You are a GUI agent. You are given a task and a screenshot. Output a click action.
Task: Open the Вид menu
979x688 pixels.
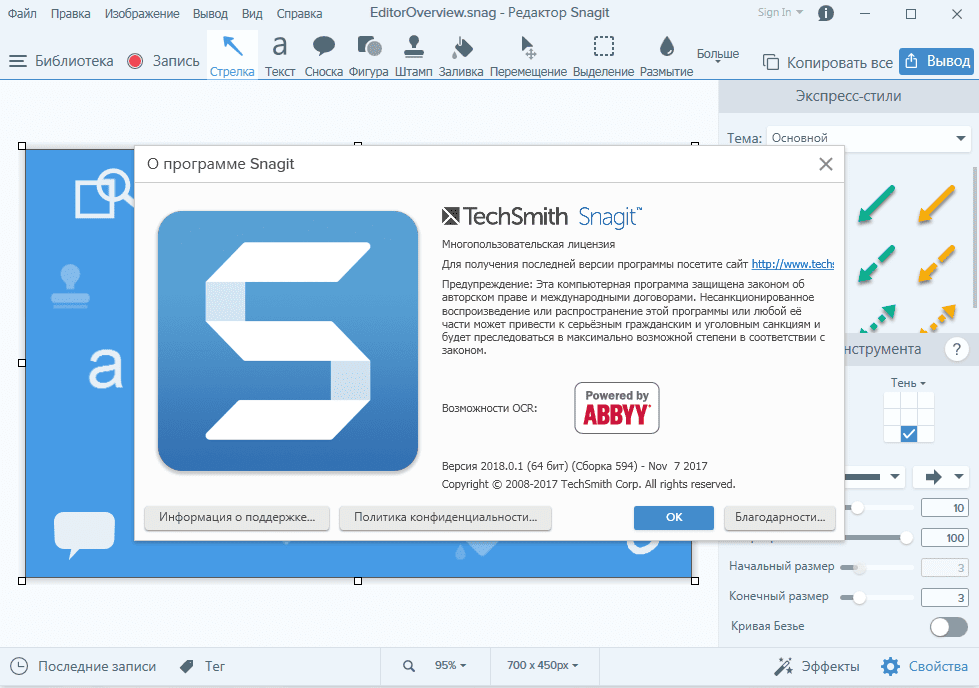pyautogui.click(x=252, y=13)
